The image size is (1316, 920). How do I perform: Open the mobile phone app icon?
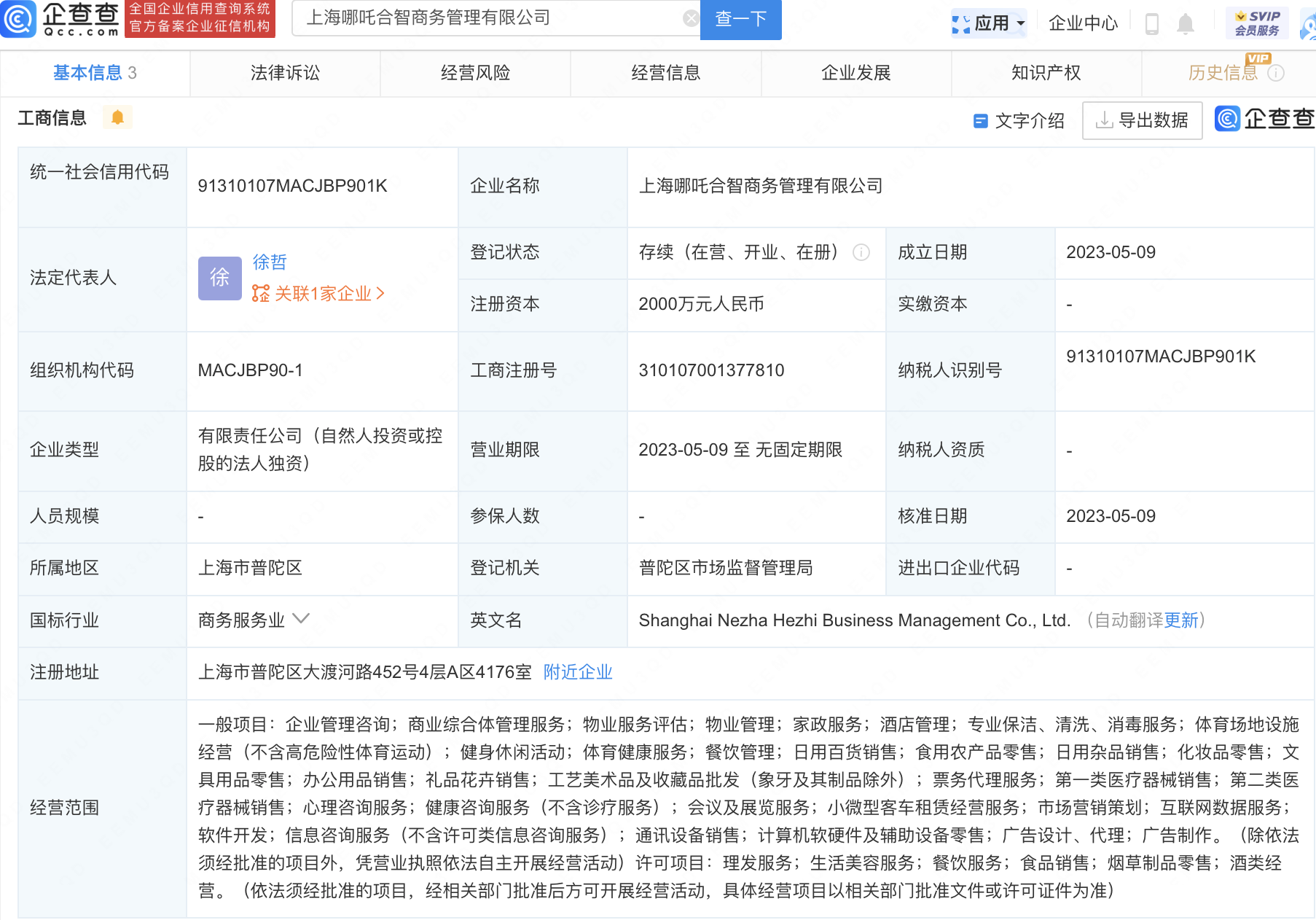(x=1151, y=23)
